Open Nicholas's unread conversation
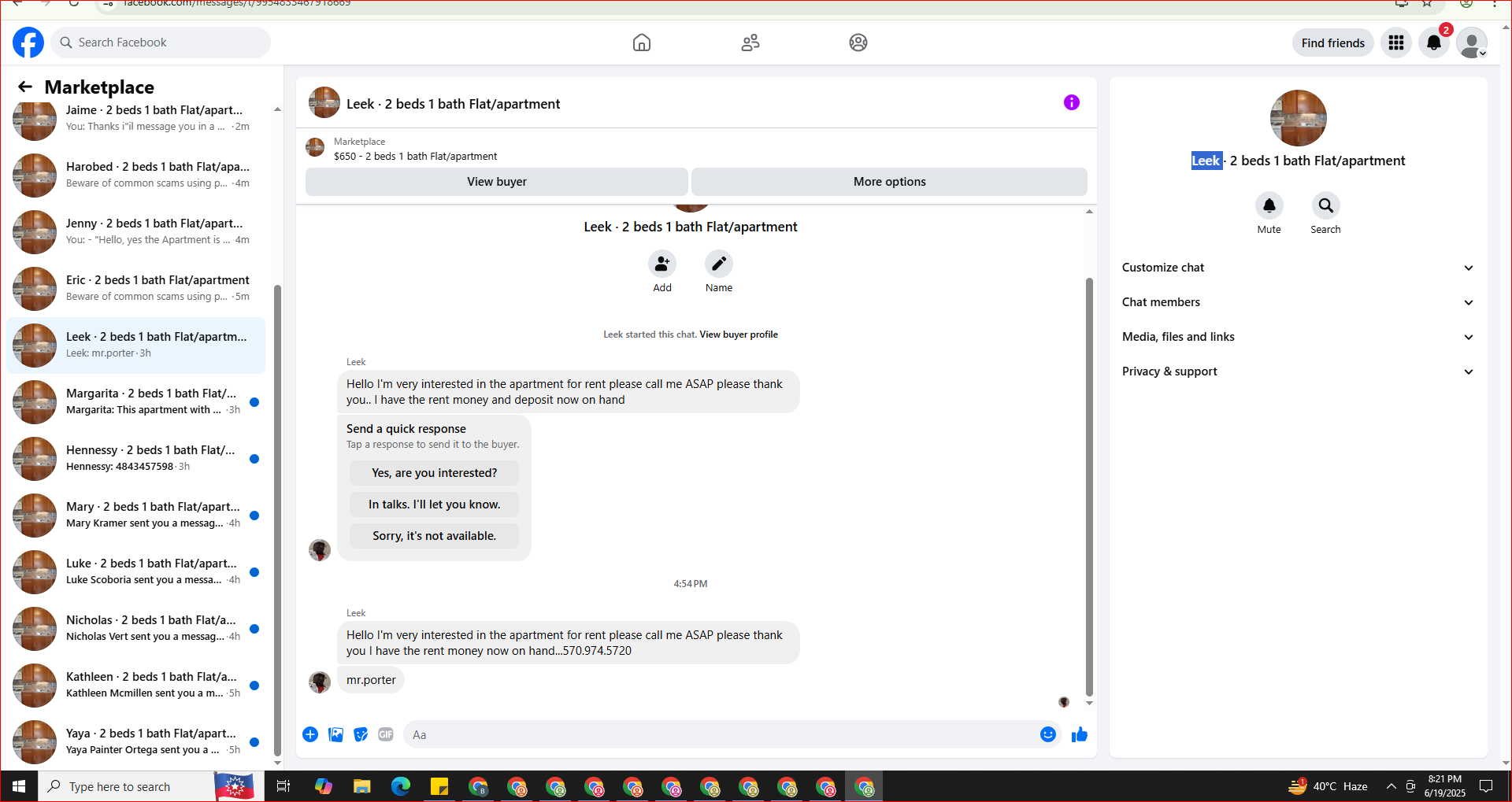 pyautogui.click(x=136, y=629)
